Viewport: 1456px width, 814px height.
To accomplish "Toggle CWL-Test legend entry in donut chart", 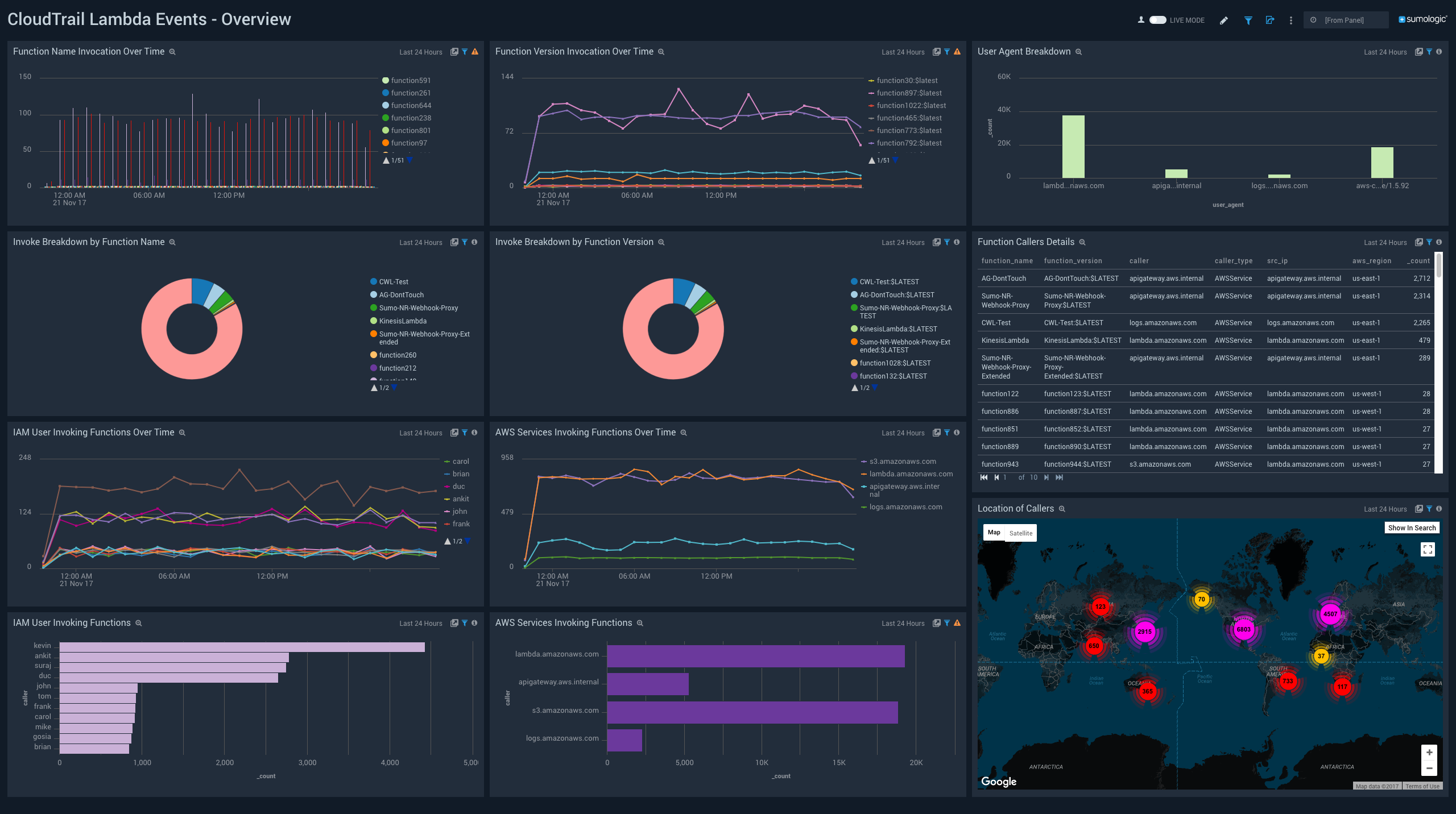I will tap(390, 282).
